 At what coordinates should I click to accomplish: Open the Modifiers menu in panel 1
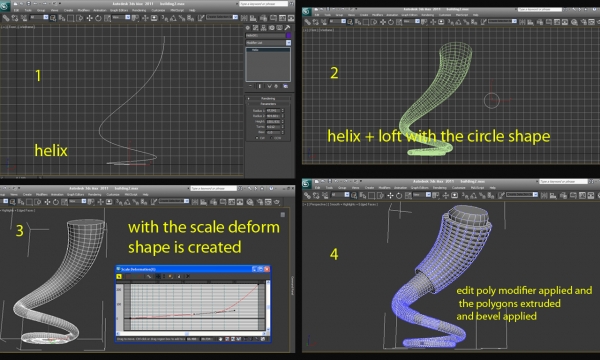point(83,10)
